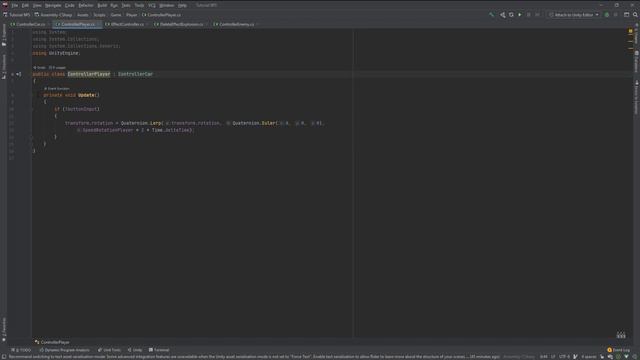Open the Build menu

pyautogui.click(x=102, y=5)
